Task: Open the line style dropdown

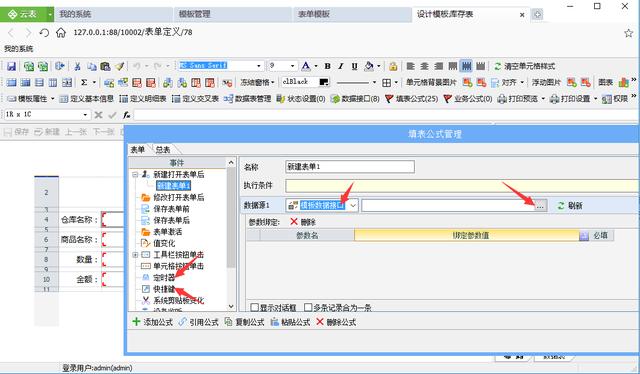Action: pos(374,82)
